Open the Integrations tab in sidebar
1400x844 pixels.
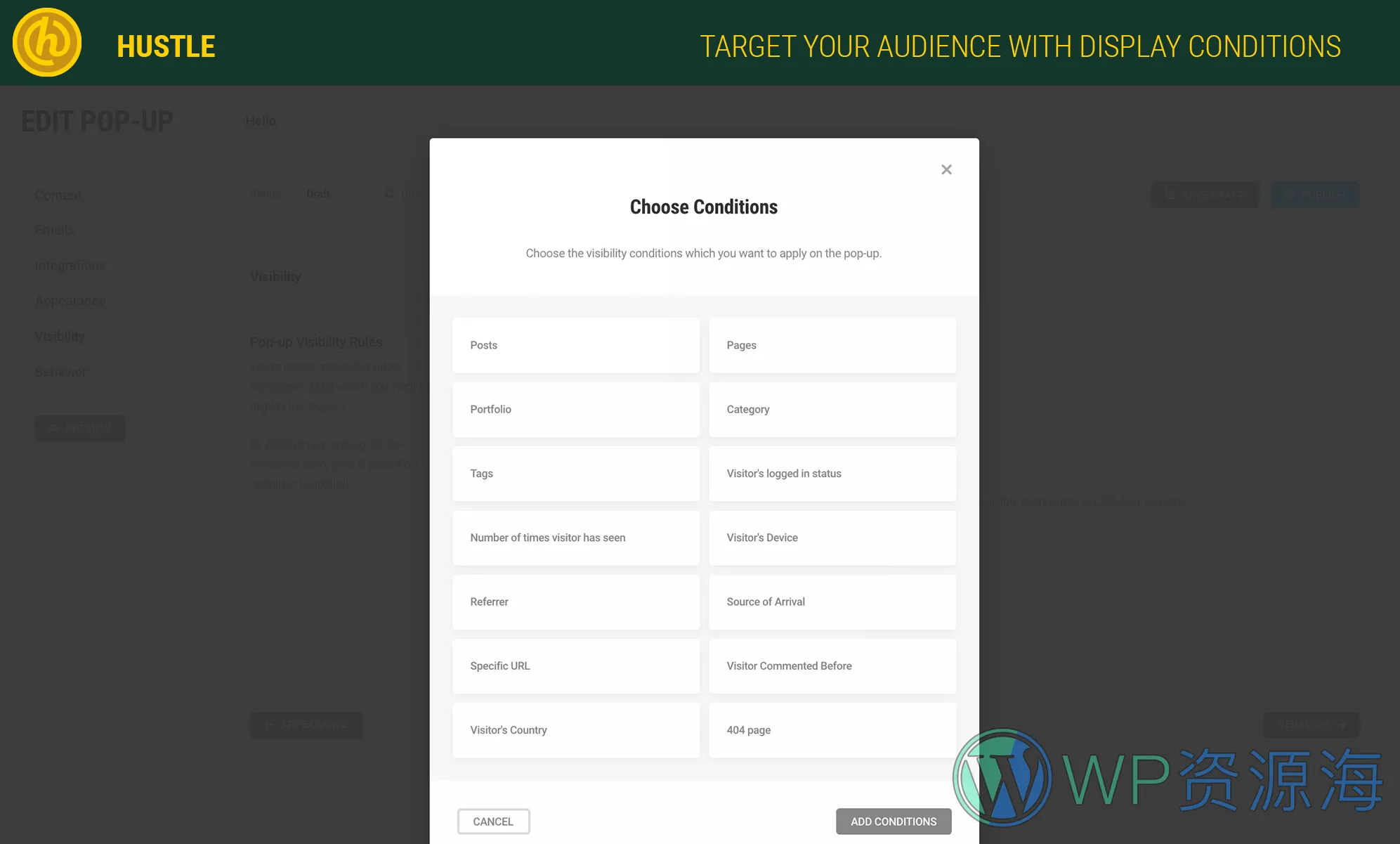click(69, 265)
